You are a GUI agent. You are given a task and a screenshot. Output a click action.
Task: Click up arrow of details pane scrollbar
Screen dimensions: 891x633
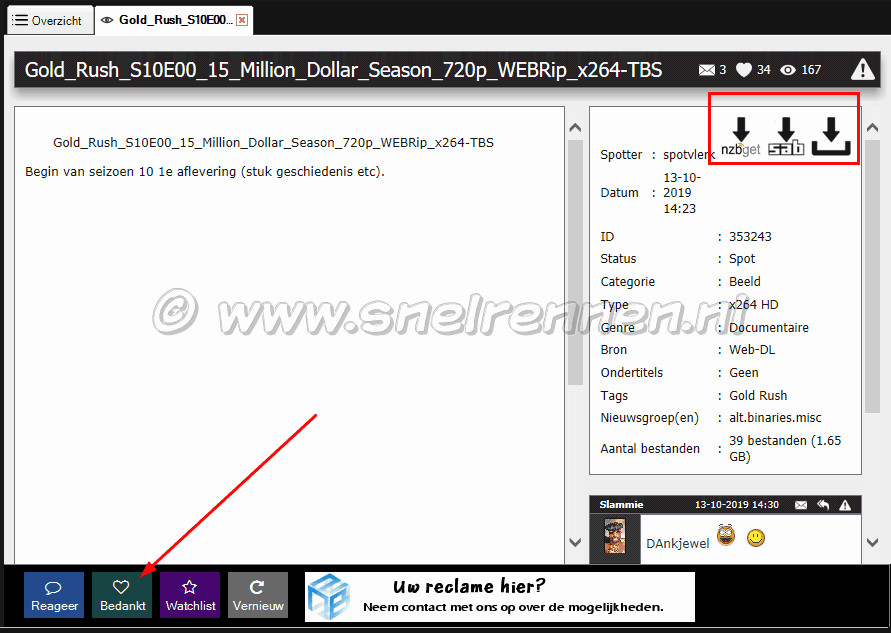point(873,128)
